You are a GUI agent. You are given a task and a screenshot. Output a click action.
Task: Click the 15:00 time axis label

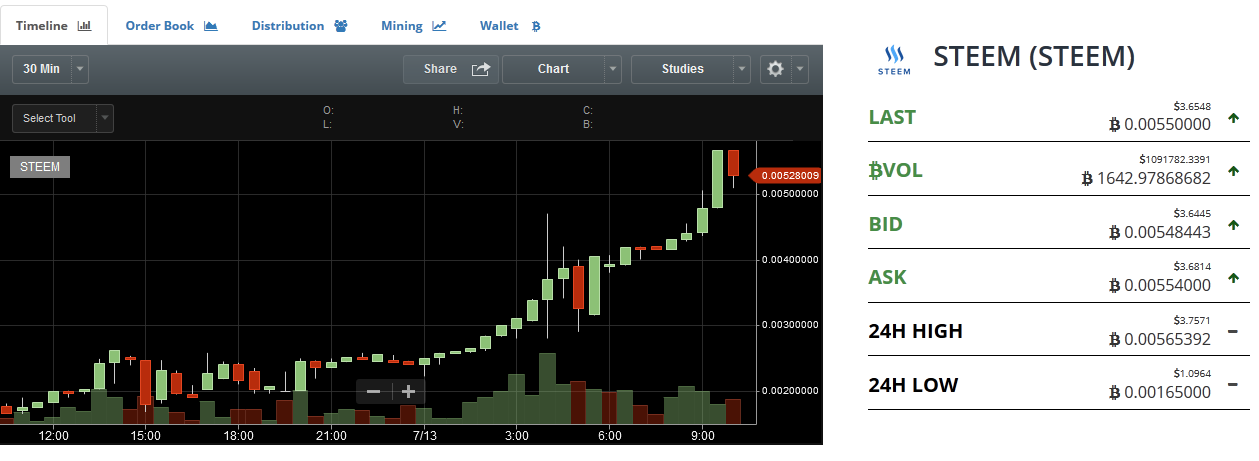click(146, 436)
